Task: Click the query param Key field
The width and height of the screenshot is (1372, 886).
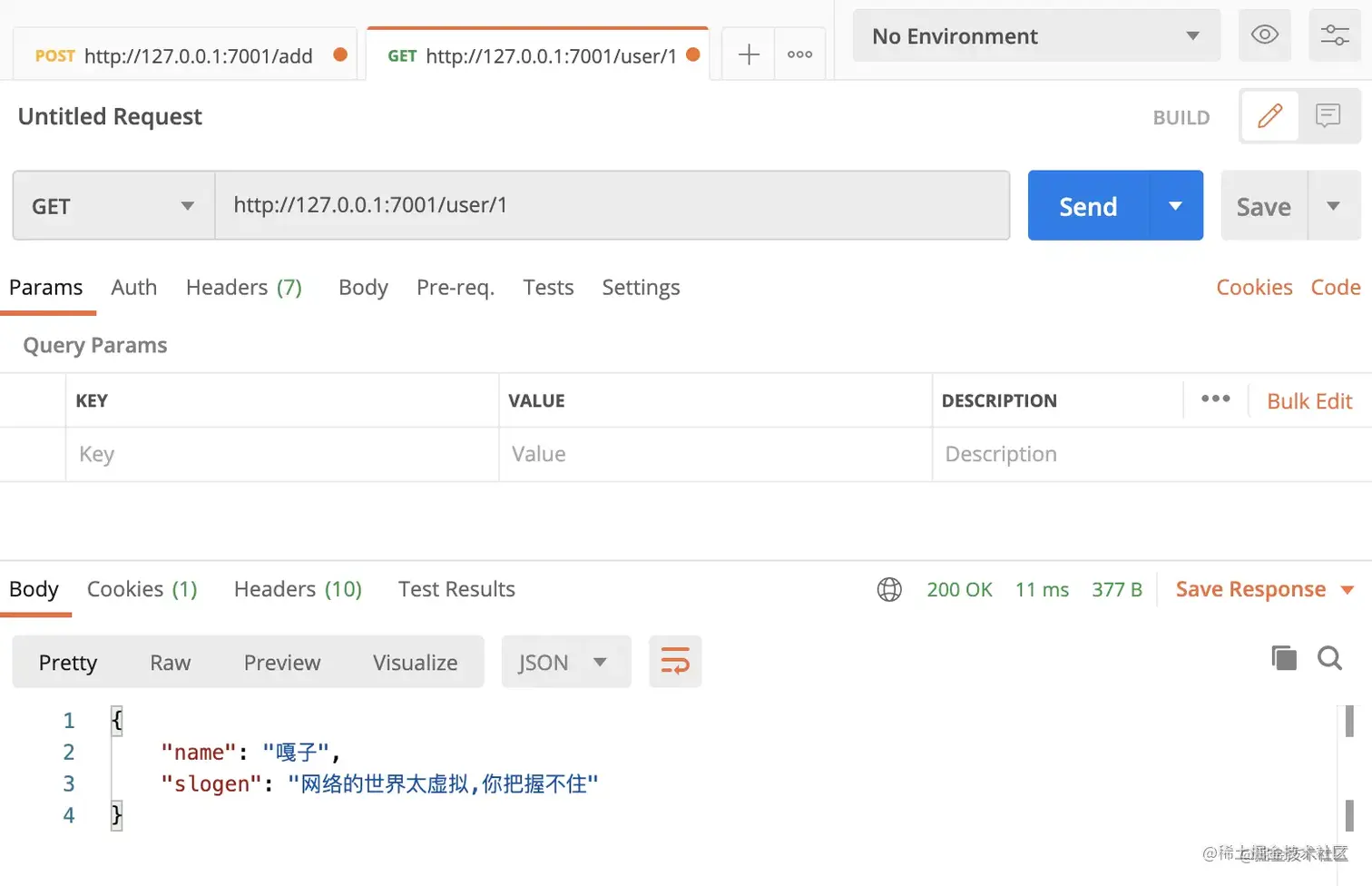Action: tap(282, 455)
